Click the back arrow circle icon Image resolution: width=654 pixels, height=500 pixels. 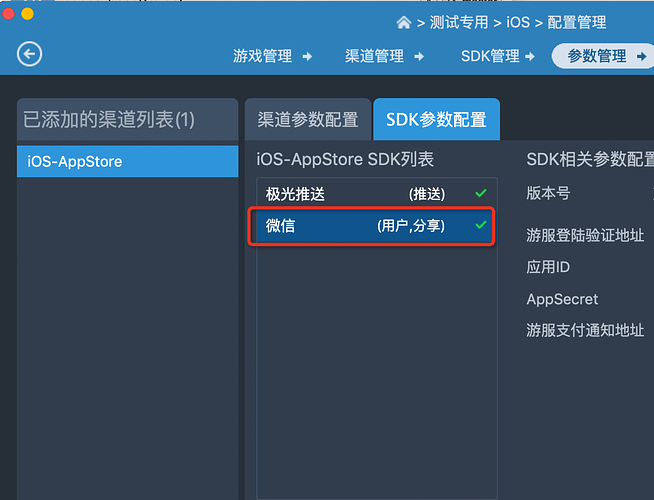(30, 54)
